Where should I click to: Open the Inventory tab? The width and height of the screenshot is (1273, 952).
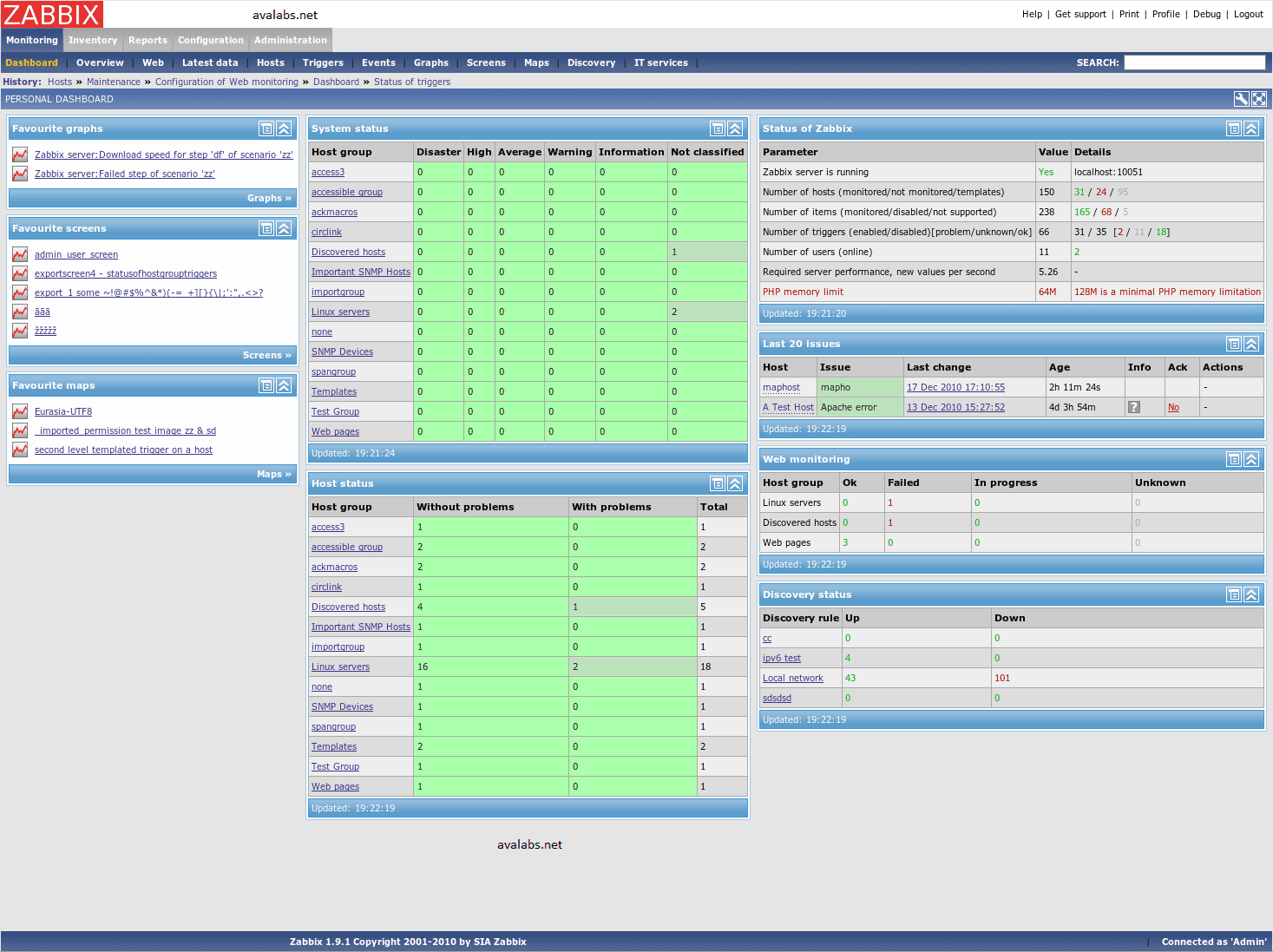click(x=93, y=40)
